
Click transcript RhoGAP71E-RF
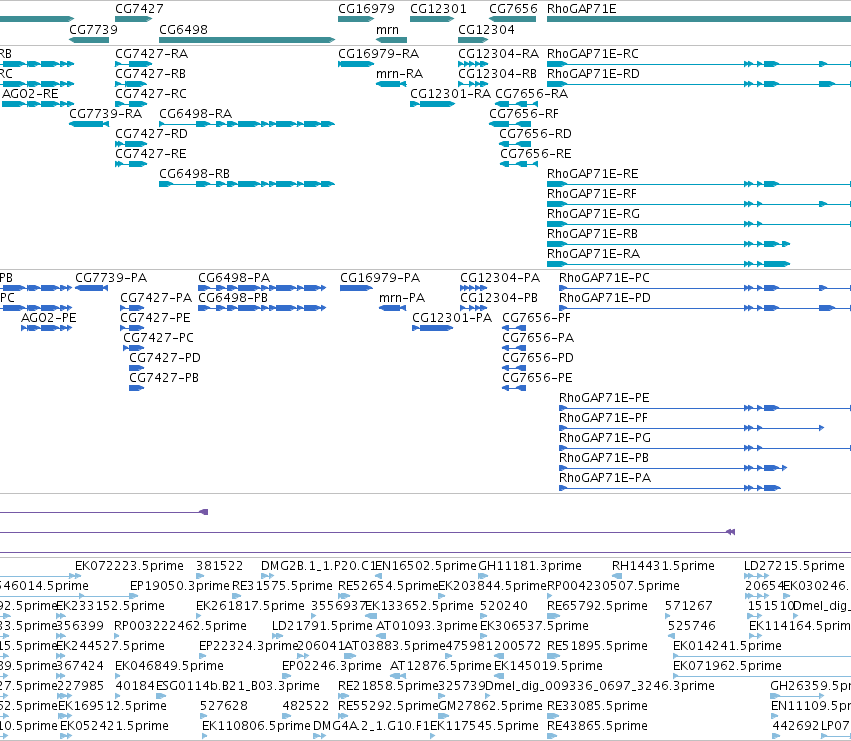click(592, 194)
